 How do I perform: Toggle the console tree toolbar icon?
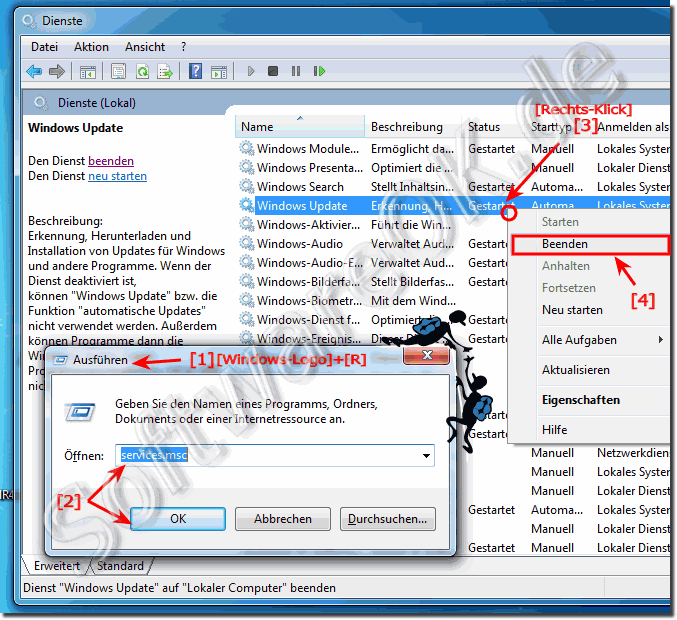[88, 72]
